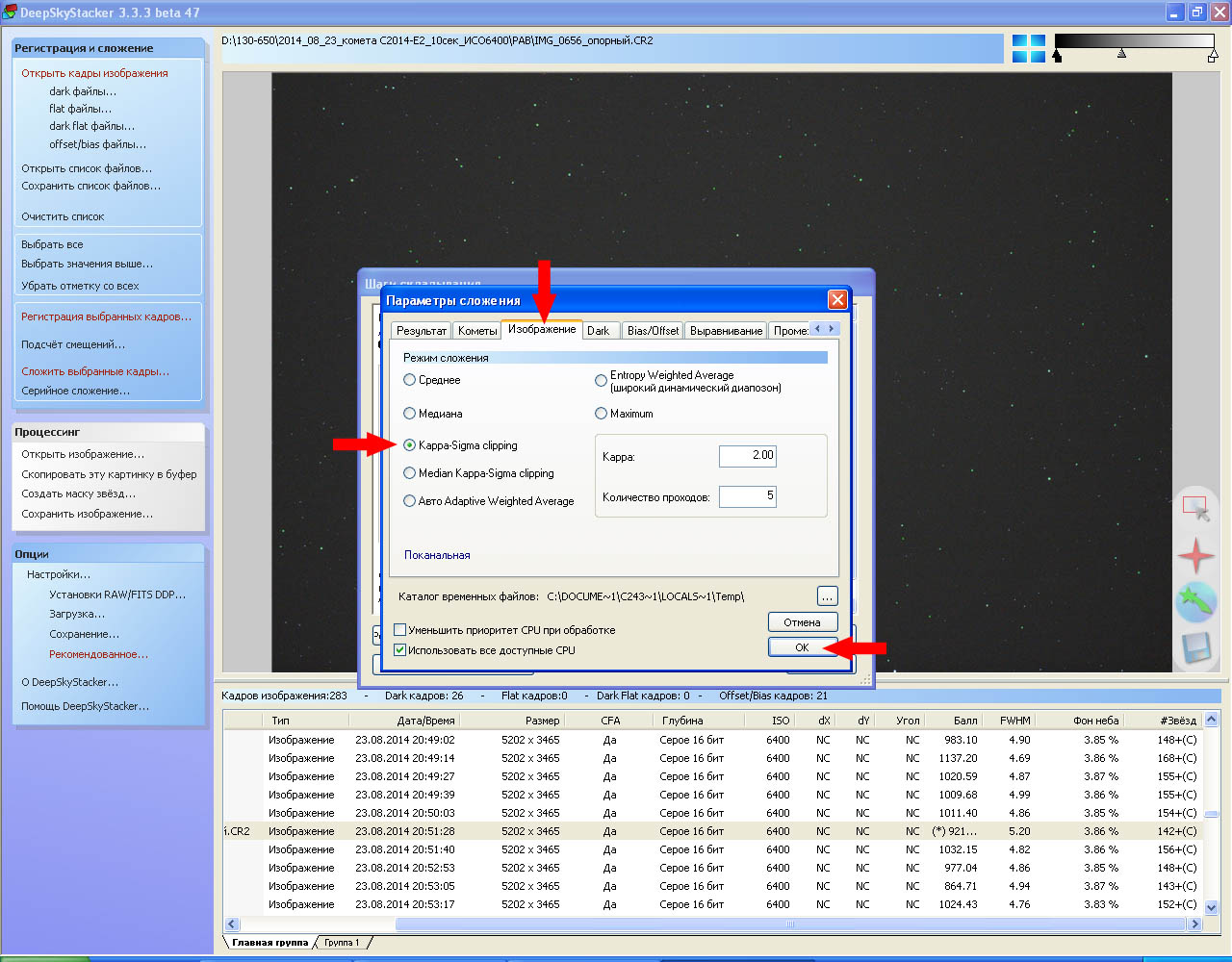Open Рекомендованное settings link in Опции
This screenshot has width=1232, height=962.
tap(98, 654)
